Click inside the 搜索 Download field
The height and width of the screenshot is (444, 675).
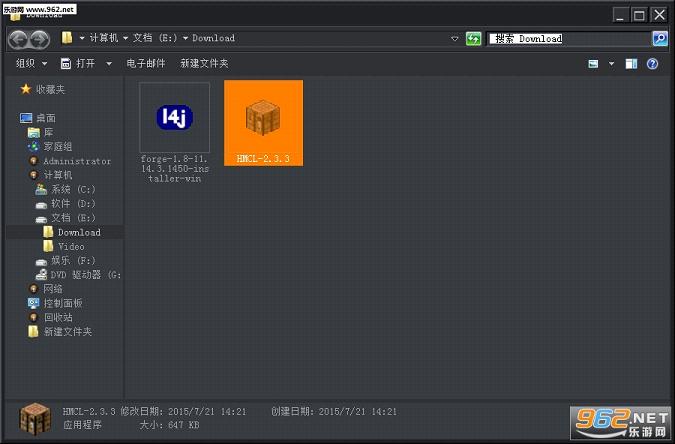tap(569, 39)
